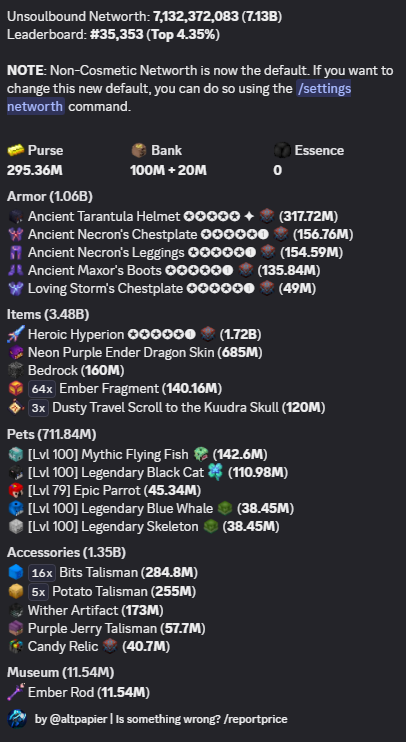Viewport: 406px width, 742px height.
Task: Click the Heroic Hyperion sword icon
Action: pyautogui.click(x=16, y=334)
